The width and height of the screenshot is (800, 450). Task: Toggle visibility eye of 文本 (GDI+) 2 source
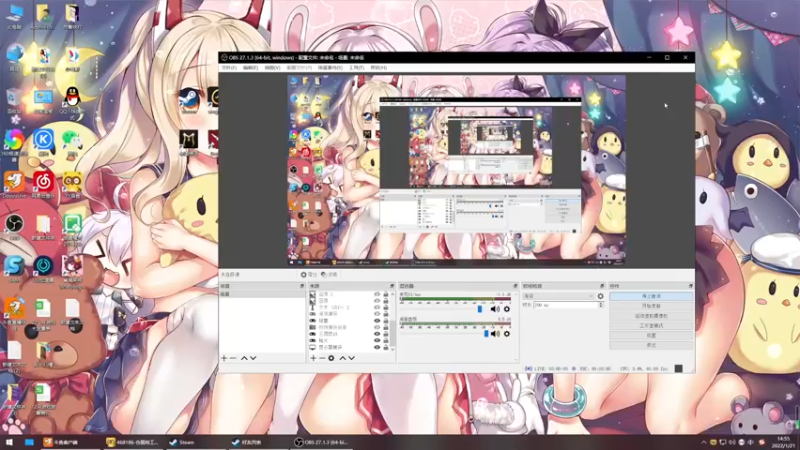tap(377, 307)
